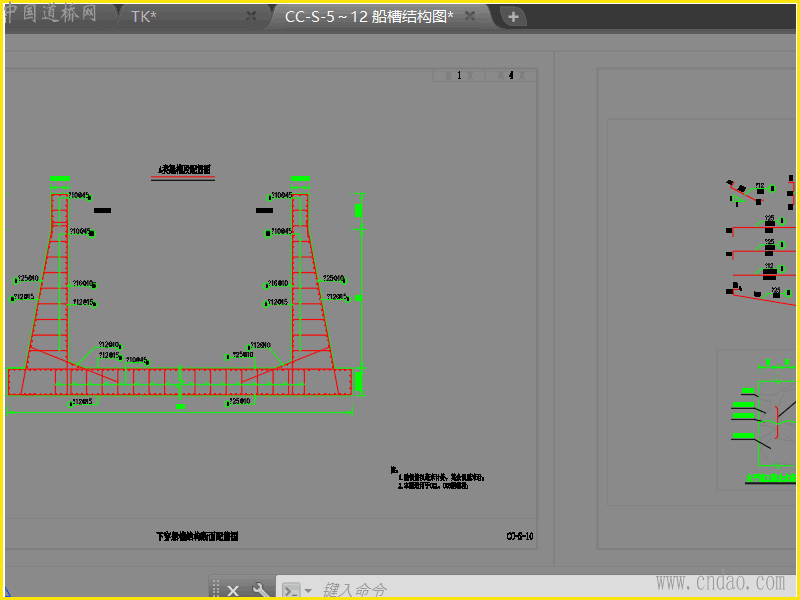Click the notes text block in the drawing
Image resolution: width=800 pixels, height=600 pixels.
[x=438, y=478]
